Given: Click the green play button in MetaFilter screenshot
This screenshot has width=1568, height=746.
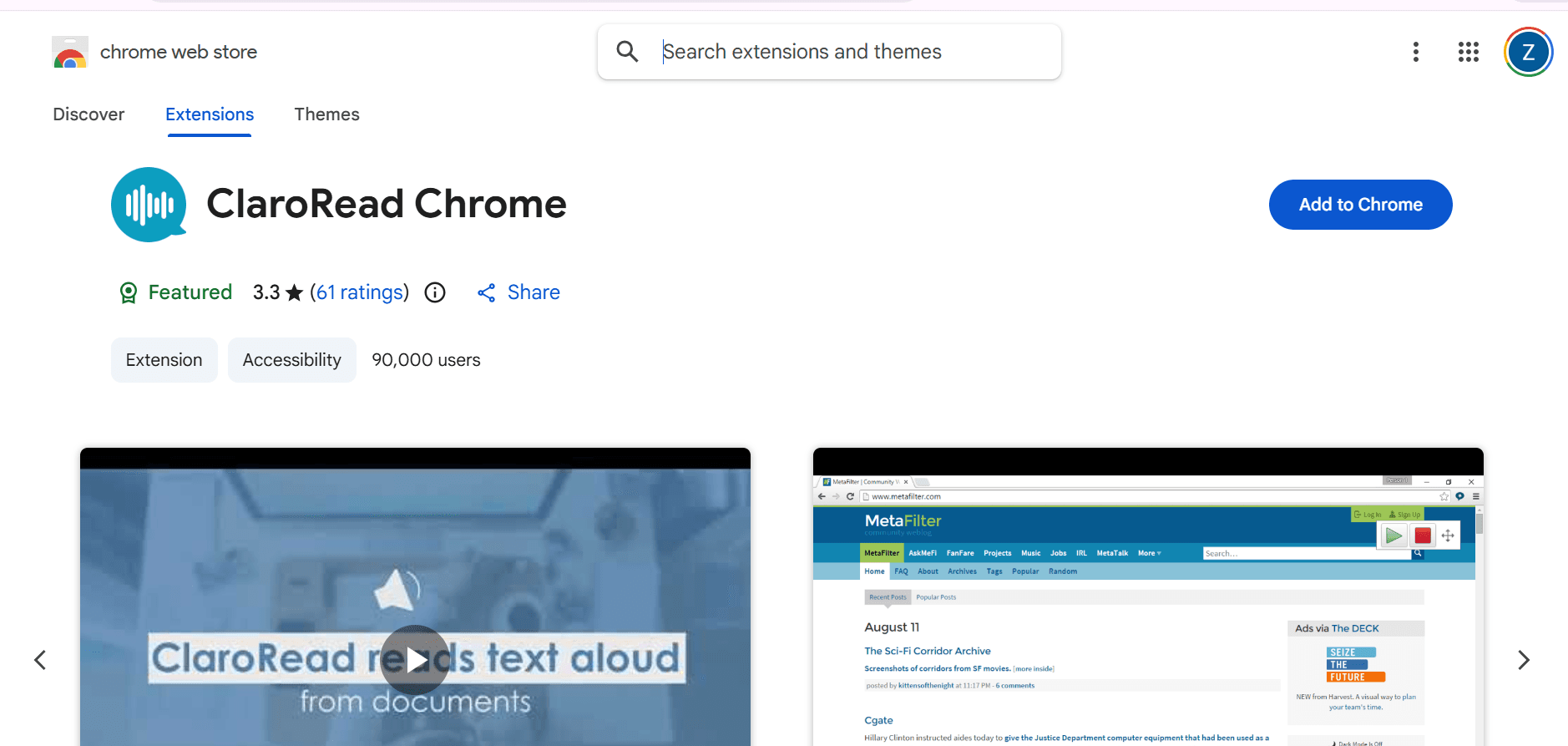Looking at the screenshot, I should [x=1393, y=535].
